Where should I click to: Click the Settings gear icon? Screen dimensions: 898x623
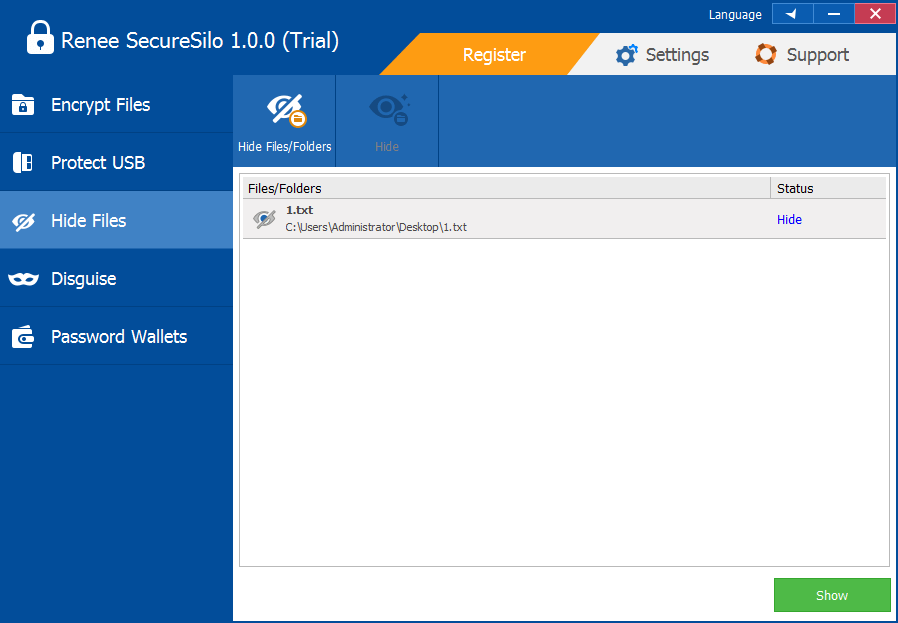626,55
